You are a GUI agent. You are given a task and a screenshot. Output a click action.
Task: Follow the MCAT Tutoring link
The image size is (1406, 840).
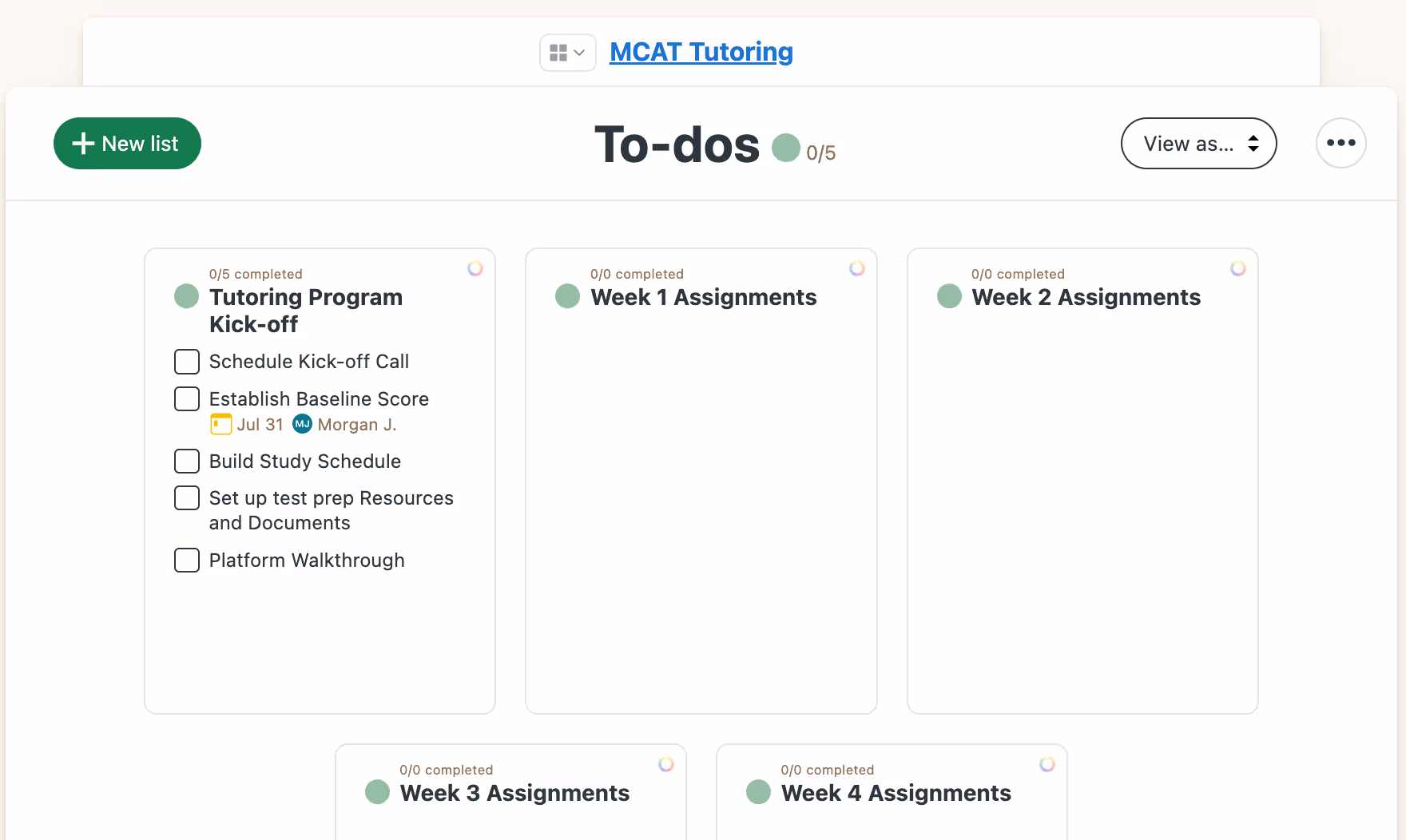701,51
